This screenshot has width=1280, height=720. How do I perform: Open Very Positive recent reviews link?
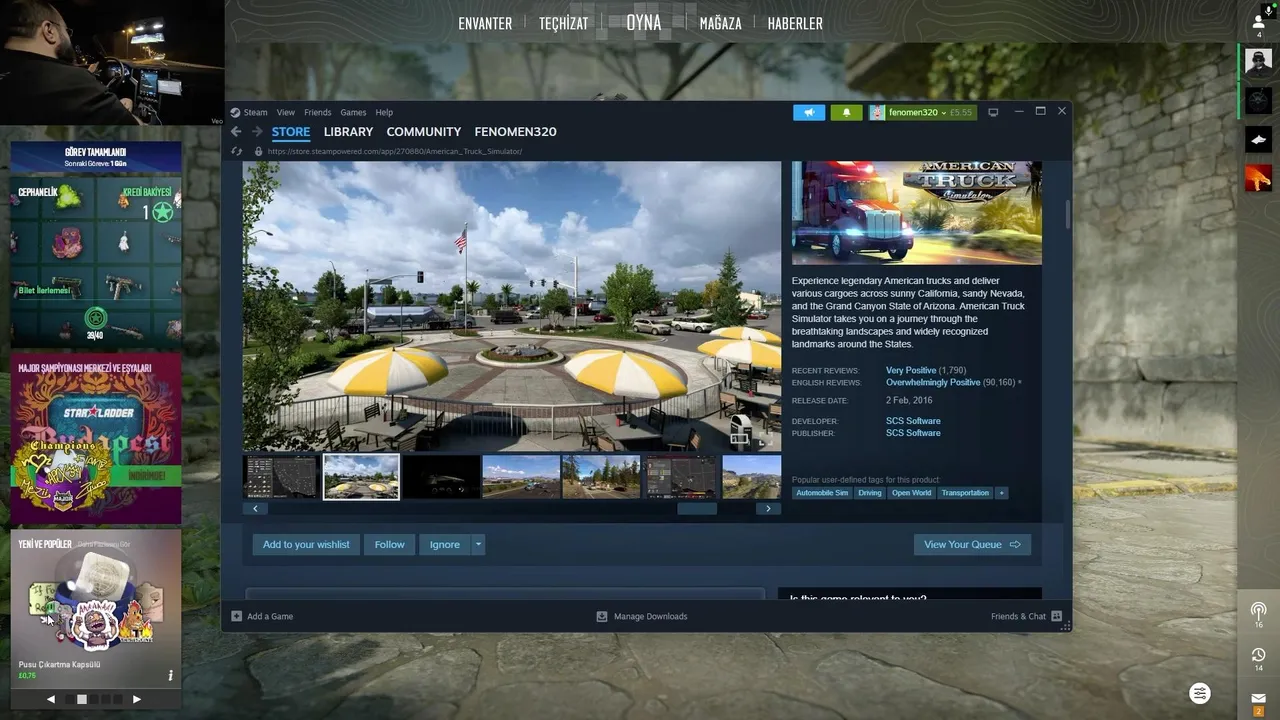[x=911, y=371]
